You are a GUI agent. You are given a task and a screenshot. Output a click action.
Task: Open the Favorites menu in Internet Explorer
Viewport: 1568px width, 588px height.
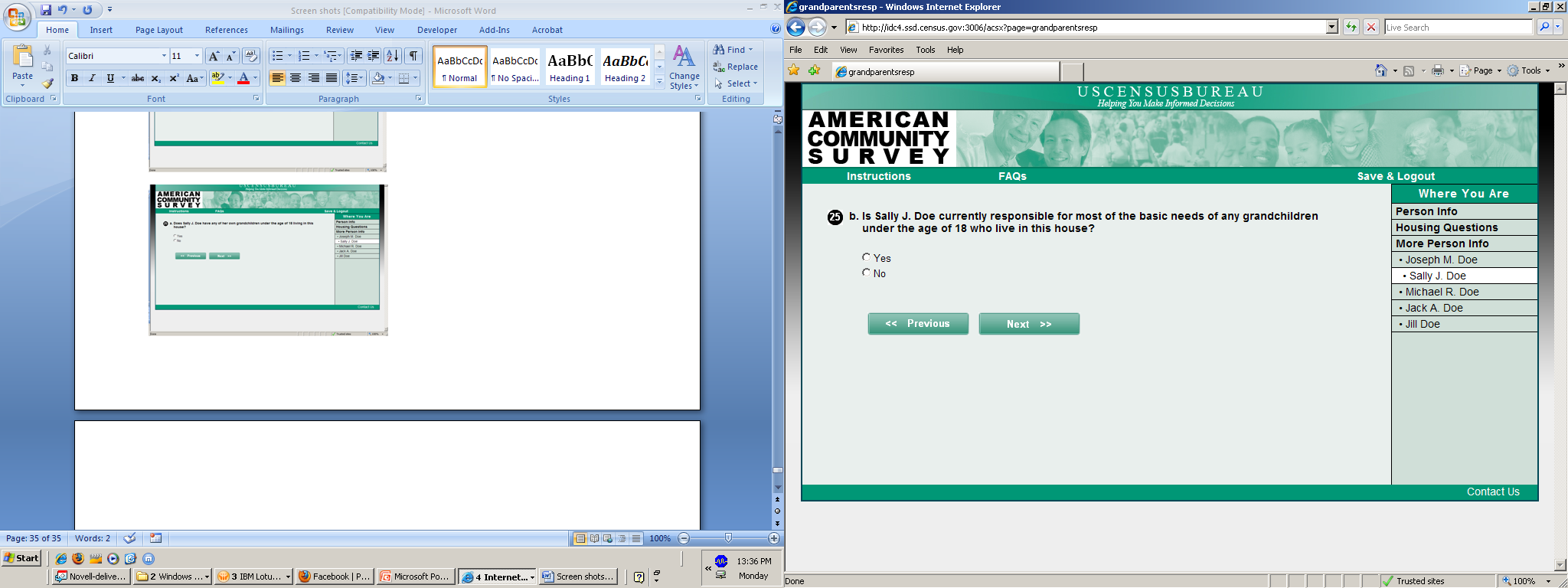click(887, 50)
